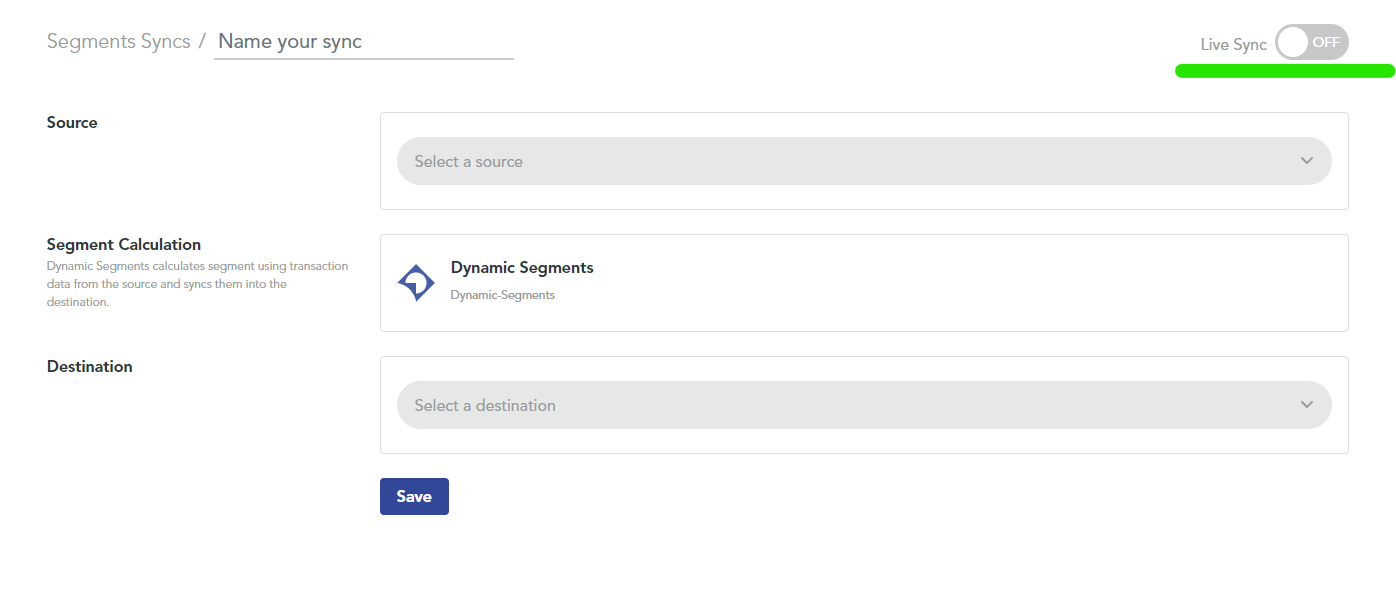
Task: Click the Name your sync input field
Action: click(x=364, y=42)
